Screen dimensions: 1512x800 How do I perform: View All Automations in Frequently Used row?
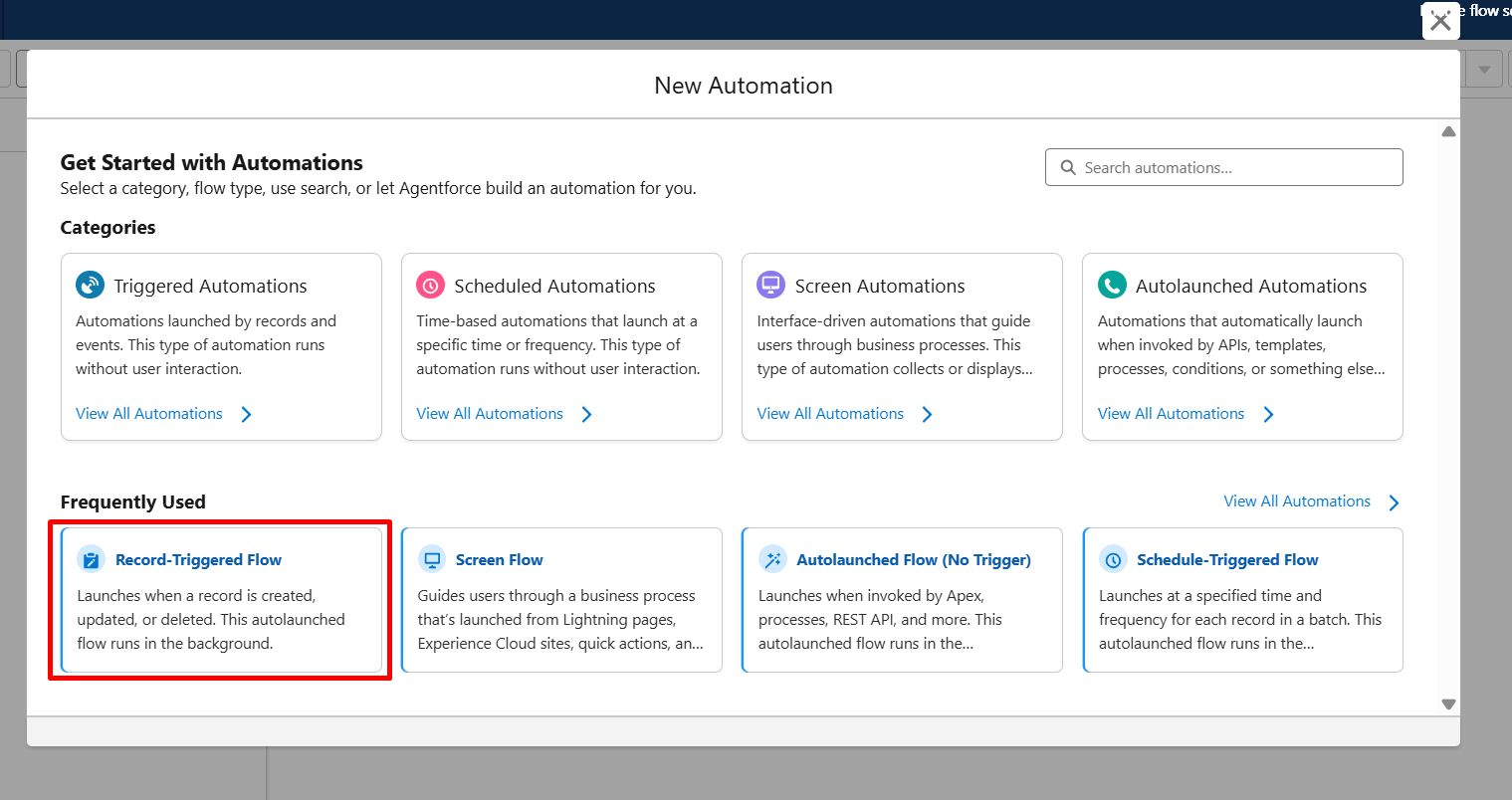point(1297,501)
